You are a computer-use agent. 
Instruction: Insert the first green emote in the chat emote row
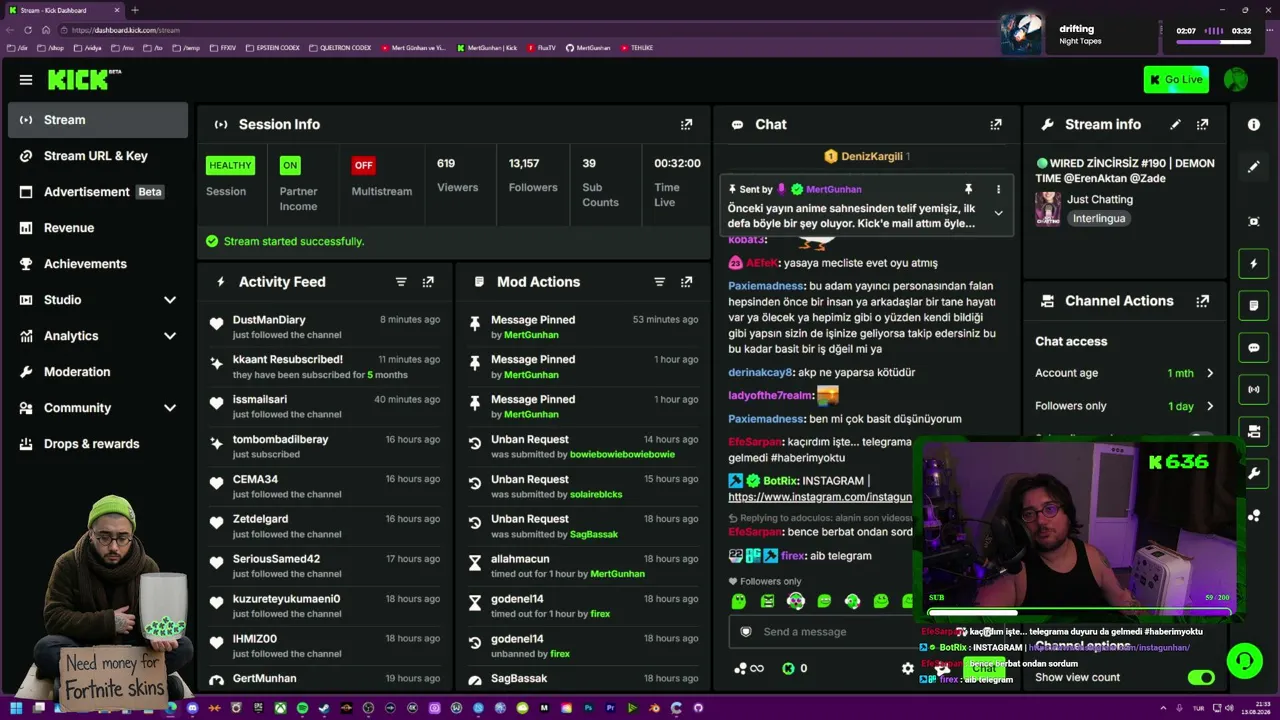pyautogui.click(x=739, y=601)
